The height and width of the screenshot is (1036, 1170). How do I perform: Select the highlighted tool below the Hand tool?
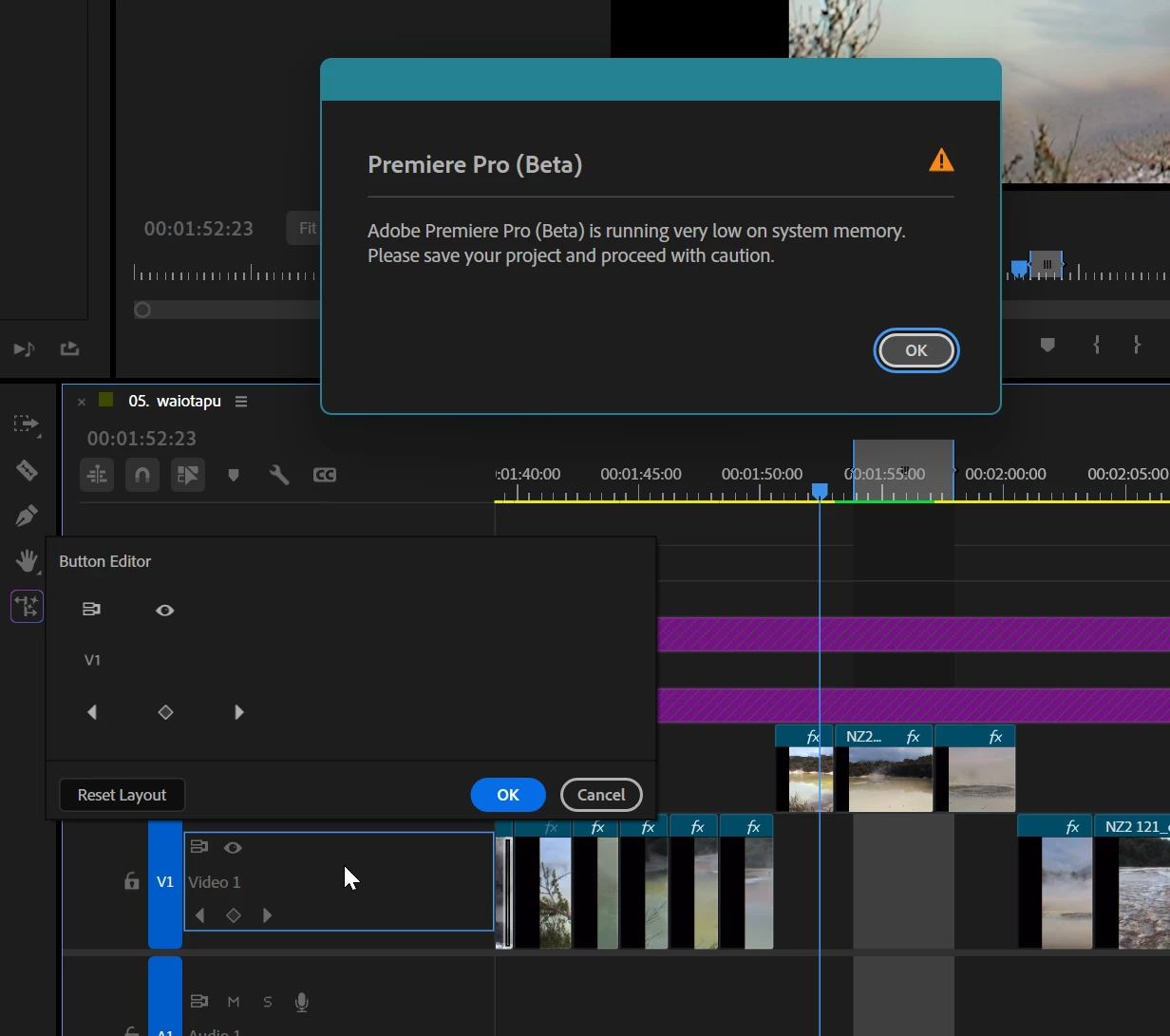point(27,606)
